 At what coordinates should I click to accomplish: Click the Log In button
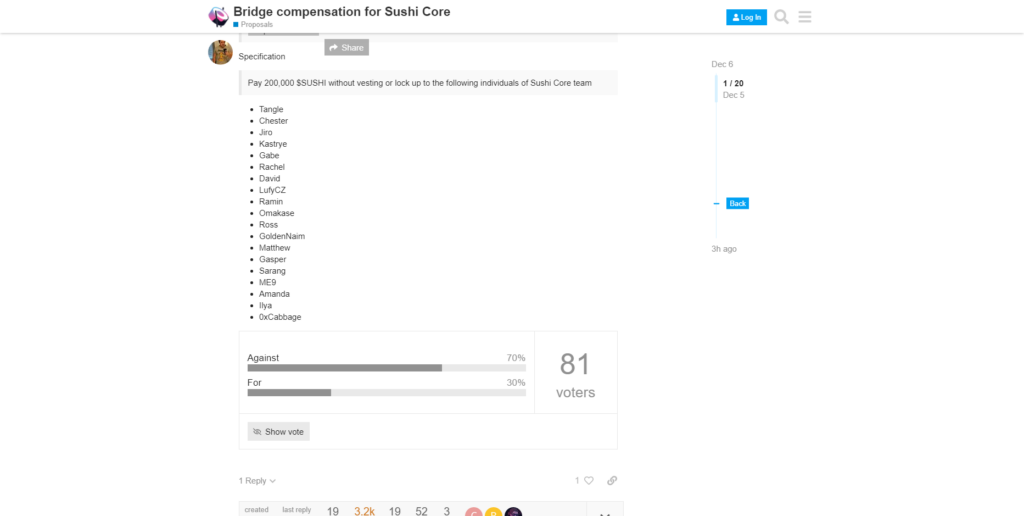[746, 18]
